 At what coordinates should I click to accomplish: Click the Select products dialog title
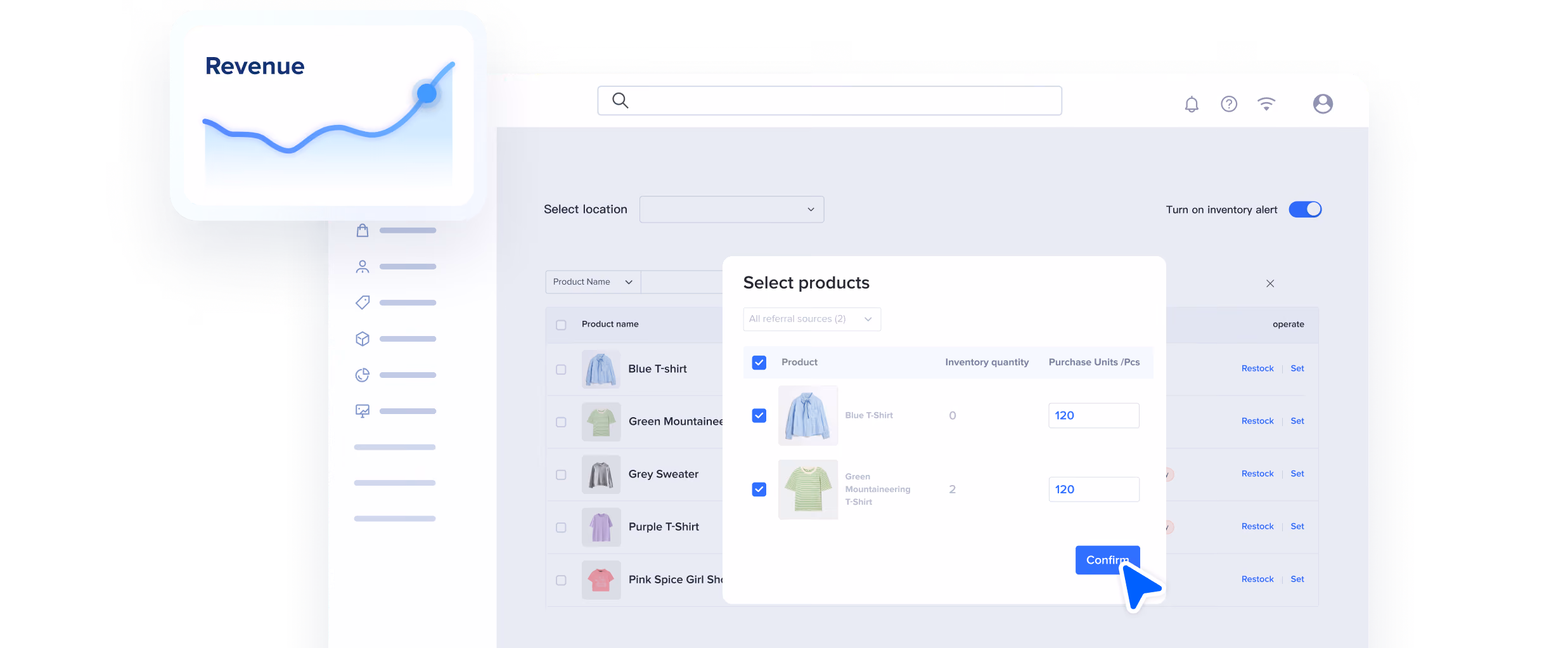click(806, 283)
